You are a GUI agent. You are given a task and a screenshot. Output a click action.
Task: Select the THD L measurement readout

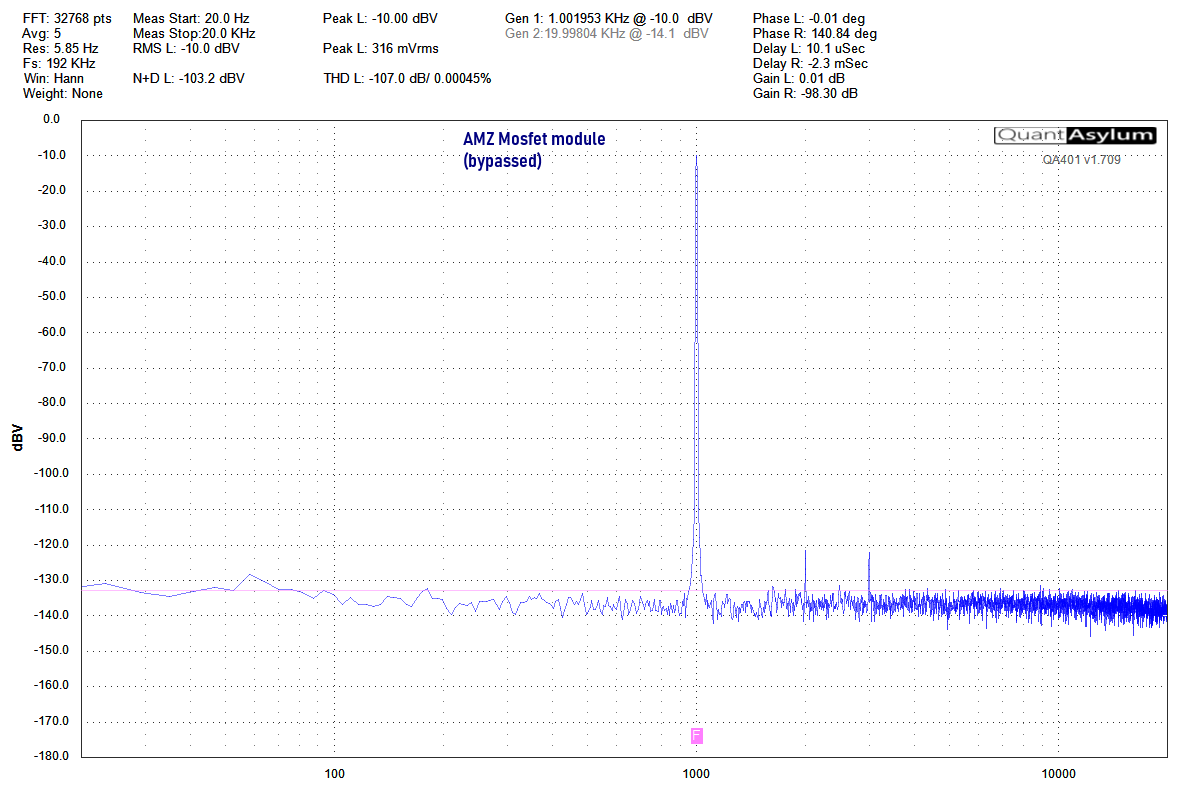(407, 78)
